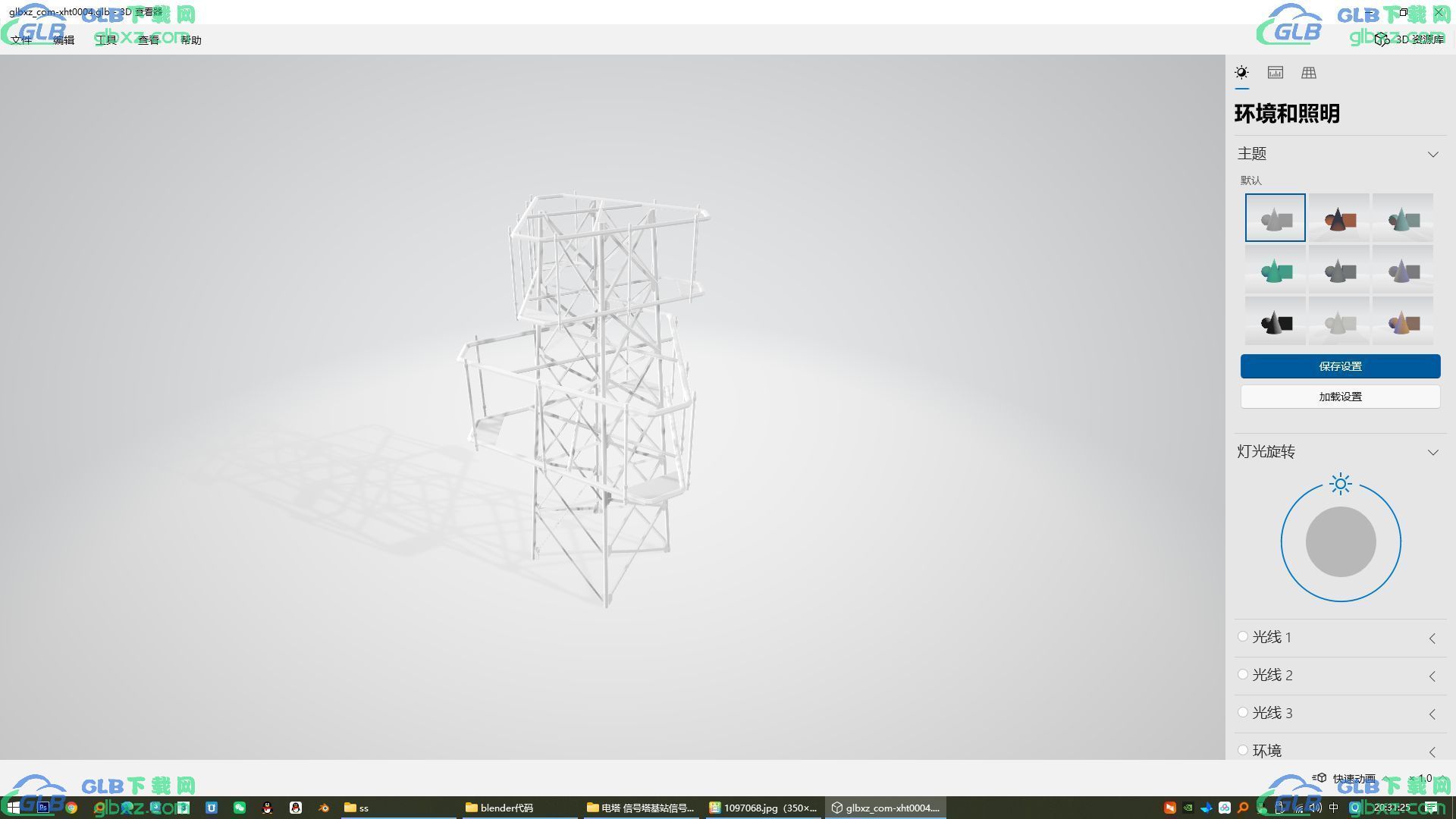The width and height of the screenshot is (1456, 819).
Task: Toggle the Light 2 (光线 2) radio
Action: (x=1243, y=675)
